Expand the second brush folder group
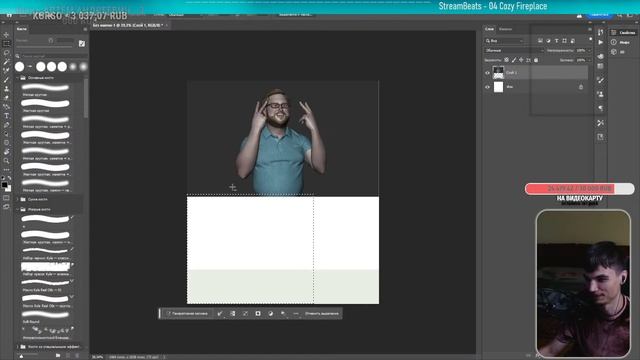 coord(18,199)
